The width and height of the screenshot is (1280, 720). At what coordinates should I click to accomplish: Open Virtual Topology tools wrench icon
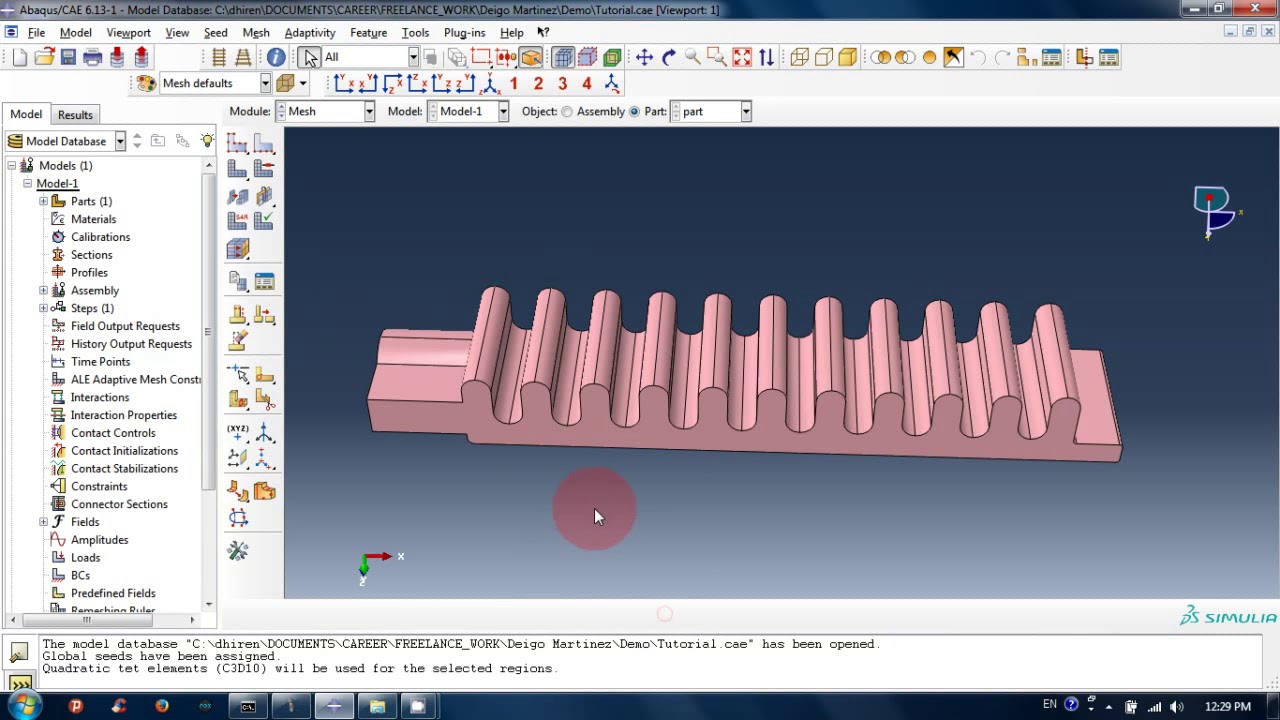237,551
